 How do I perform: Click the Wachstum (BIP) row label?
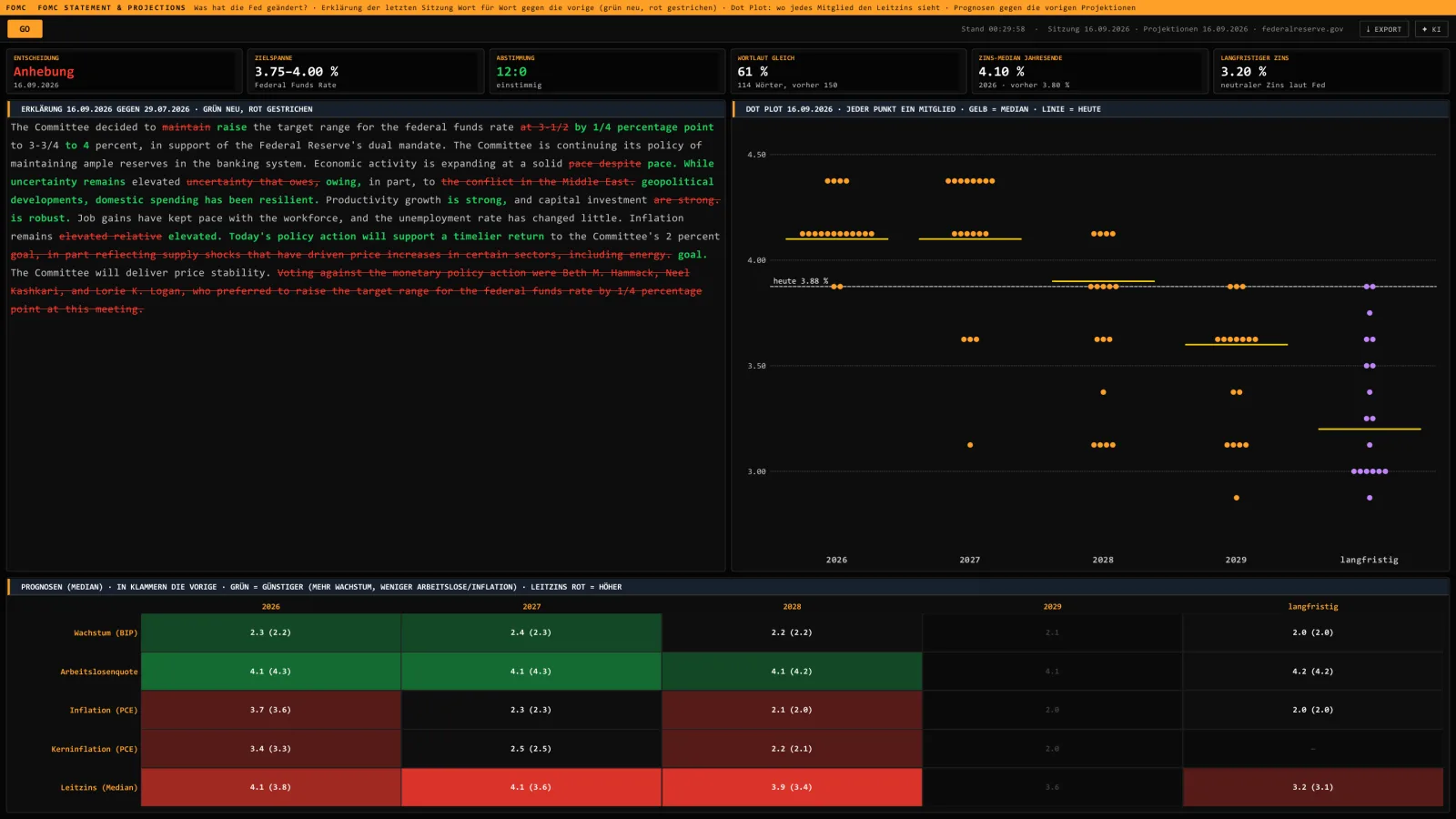(106, 632)
